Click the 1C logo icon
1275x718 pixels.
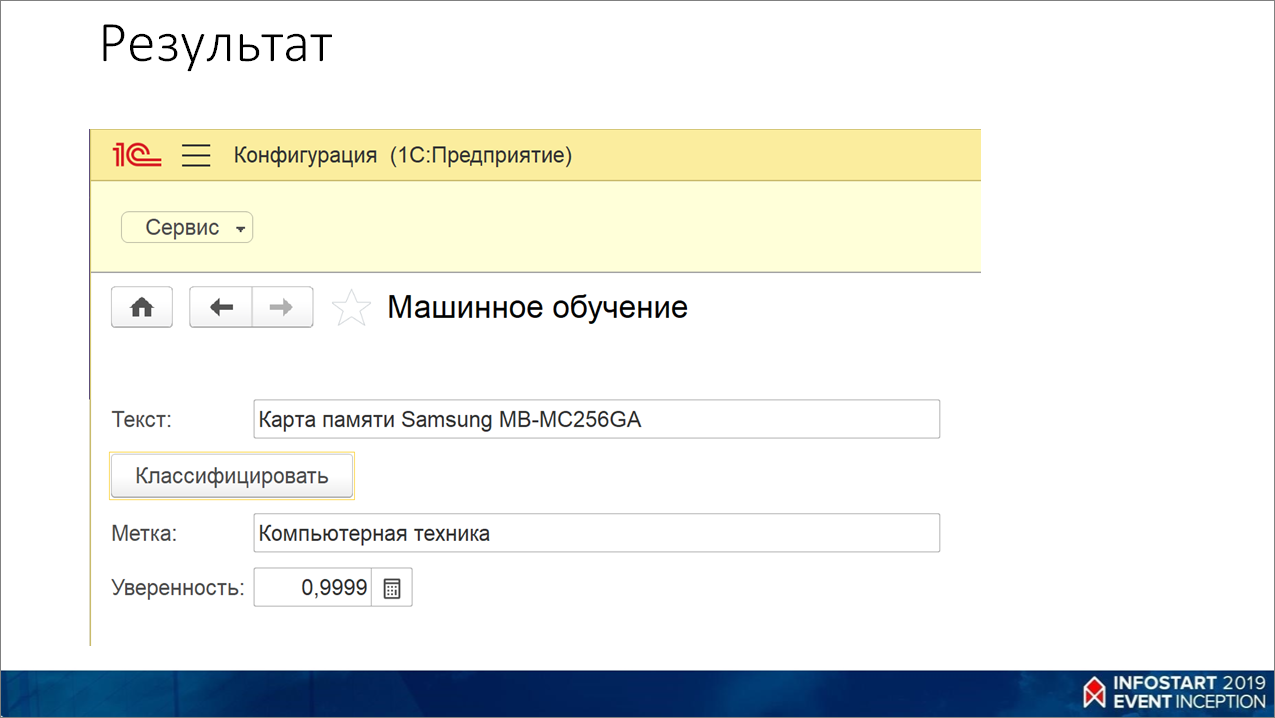137,155
